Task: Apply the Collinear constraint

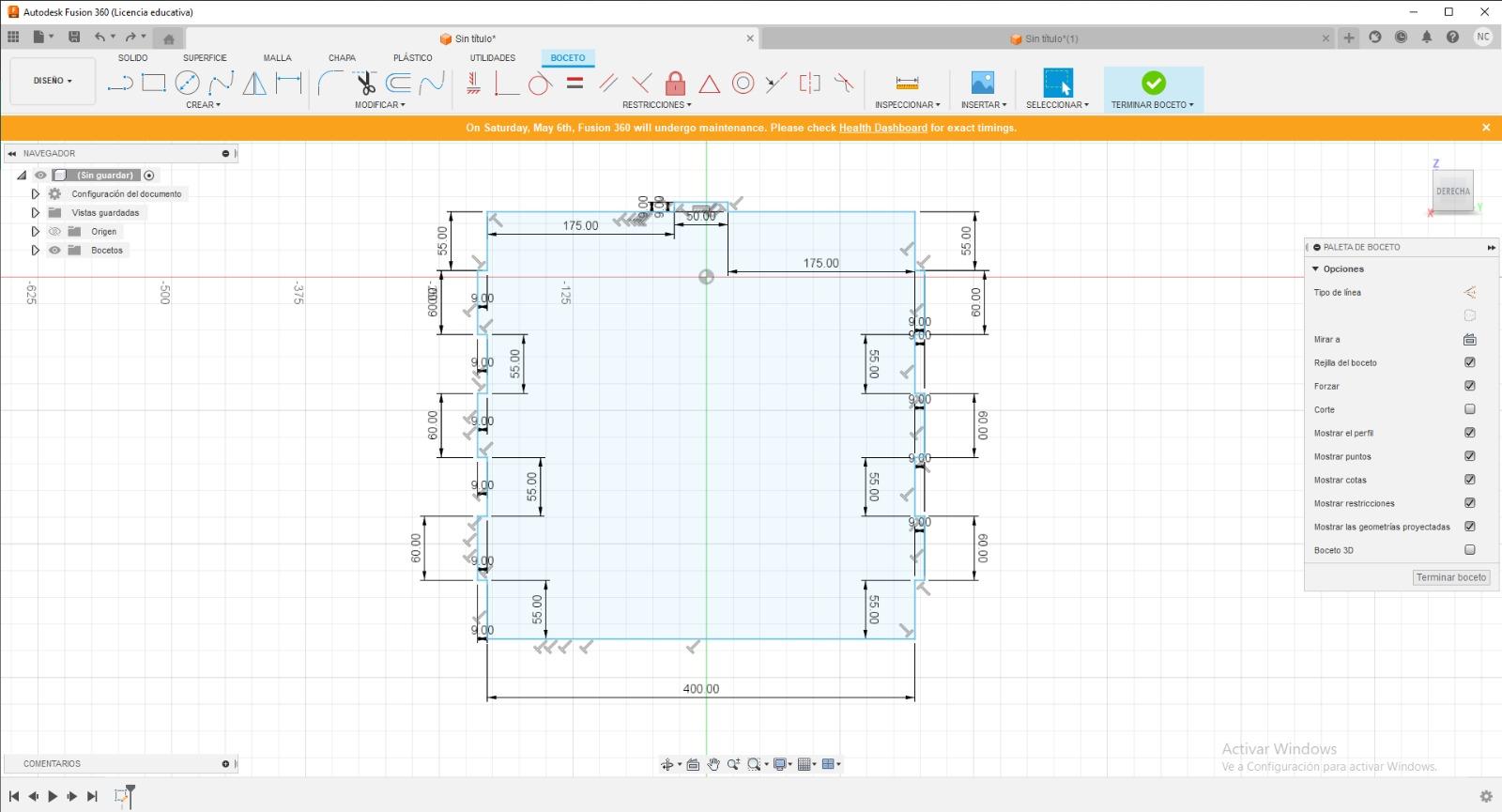Action: [775, 84]
